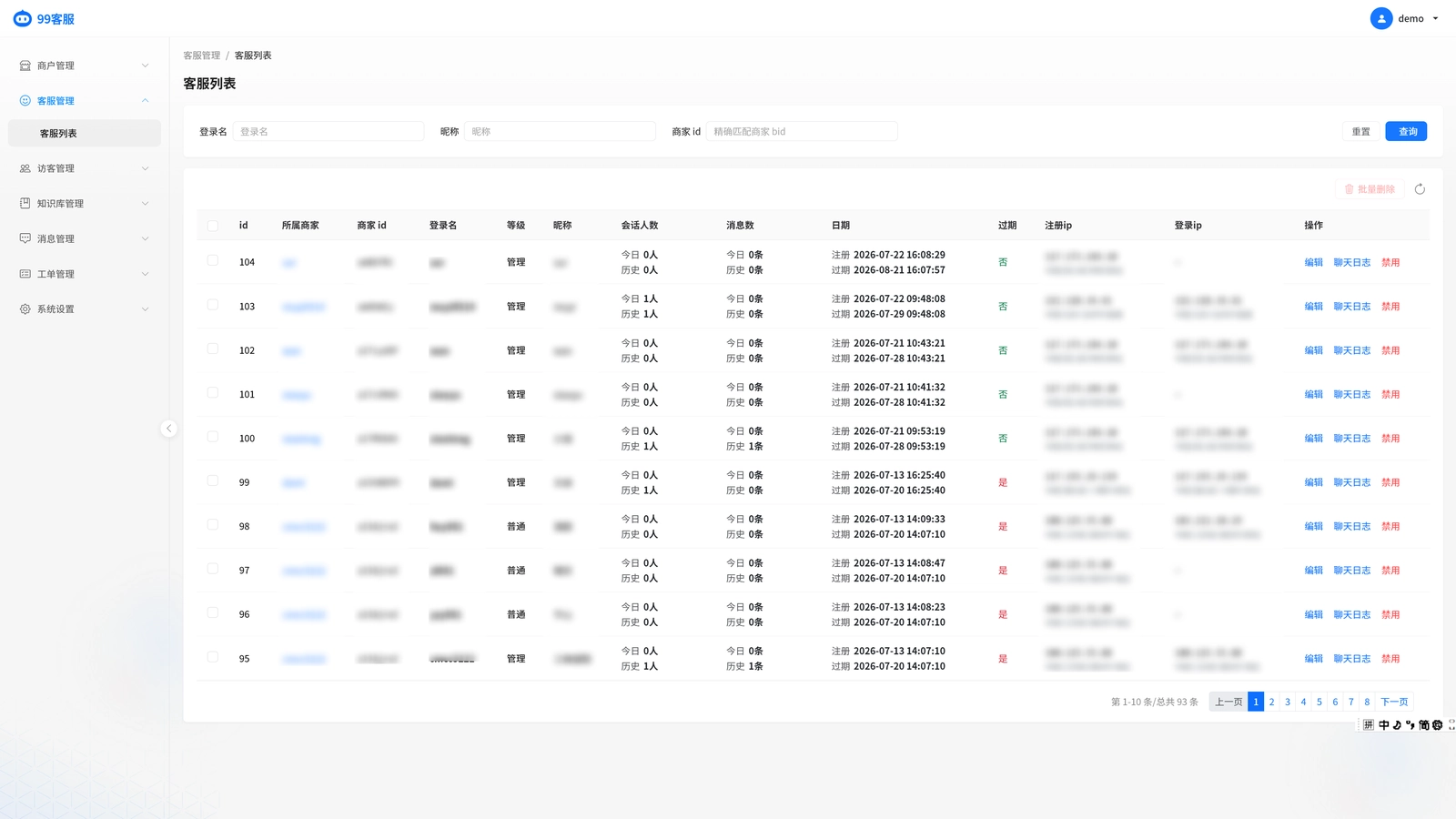Screen dimensions: 1456x819
Task: Click 下一页 next page
Action: click(x=1394, y=702)
